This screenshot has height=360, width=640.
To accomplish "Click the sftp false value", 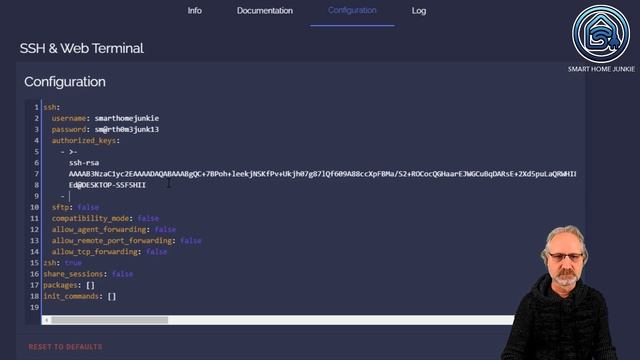I will point(88,207).
